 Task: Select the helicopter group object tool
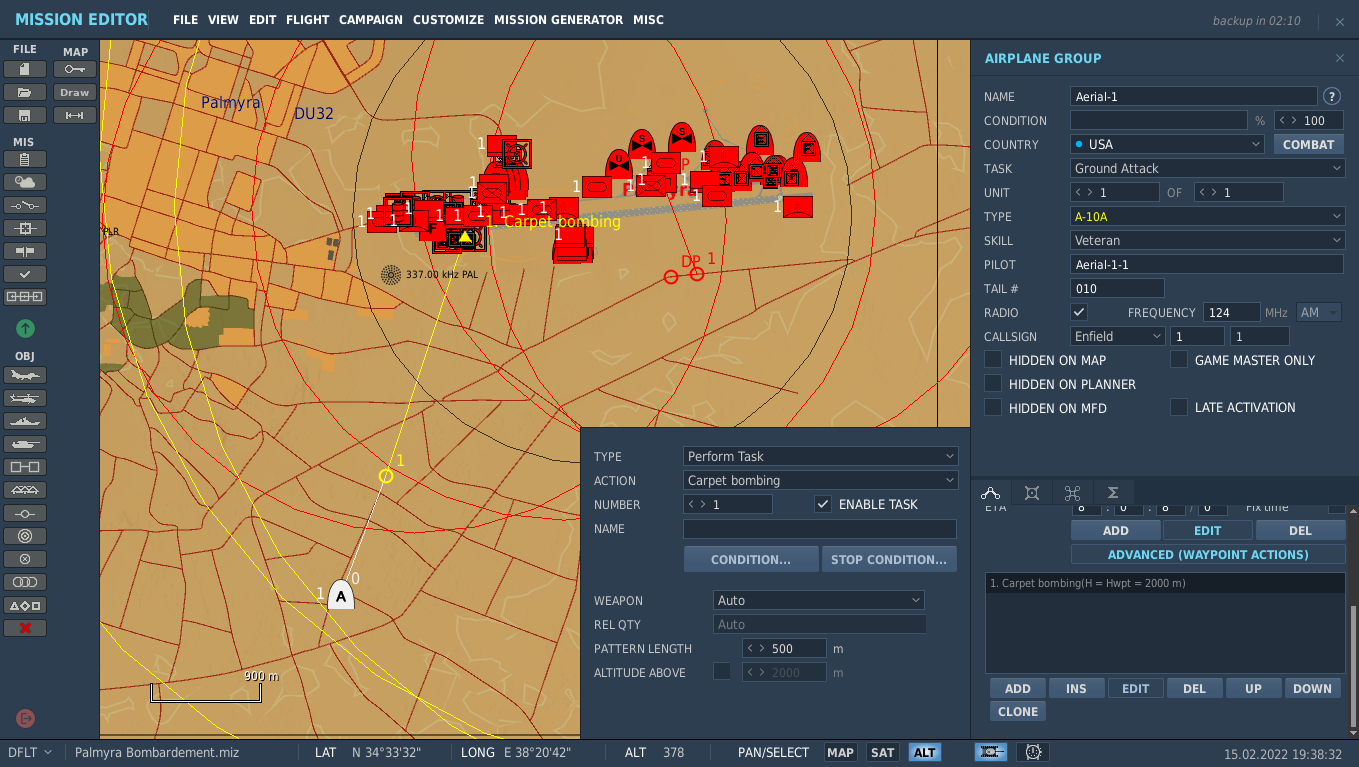click(25, 398)
